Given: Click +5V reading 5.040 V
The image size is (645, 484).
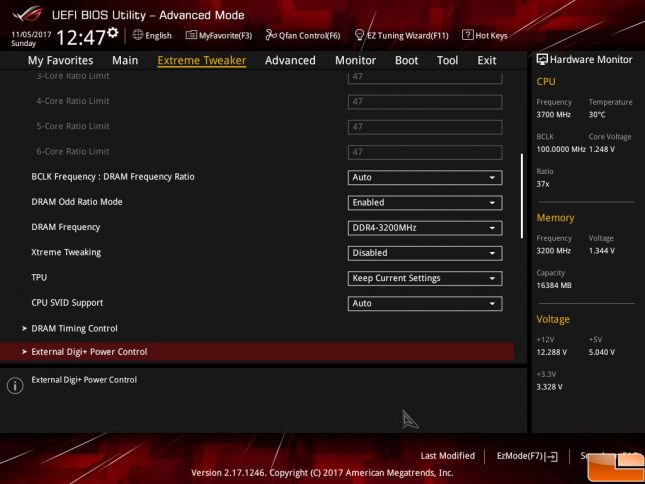Looking at the screenshot, I should pyautogui.click(x=601, y=352).
